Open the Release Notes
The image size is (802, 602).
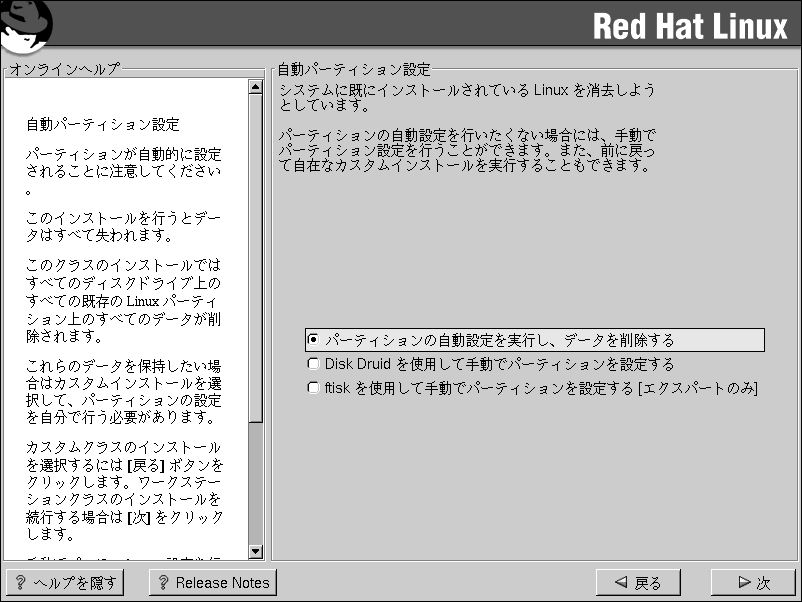point(212,582)
